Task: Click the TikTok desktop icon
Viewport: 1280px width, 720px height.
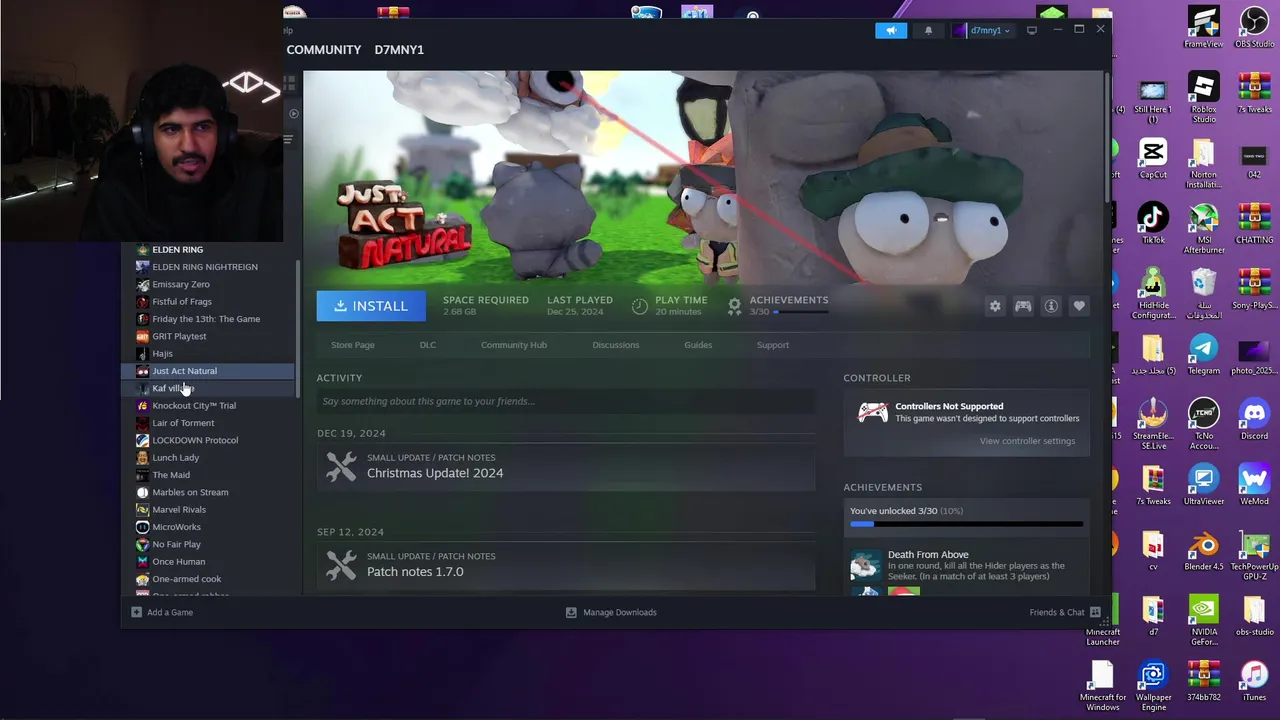Action: [1153, 223]
